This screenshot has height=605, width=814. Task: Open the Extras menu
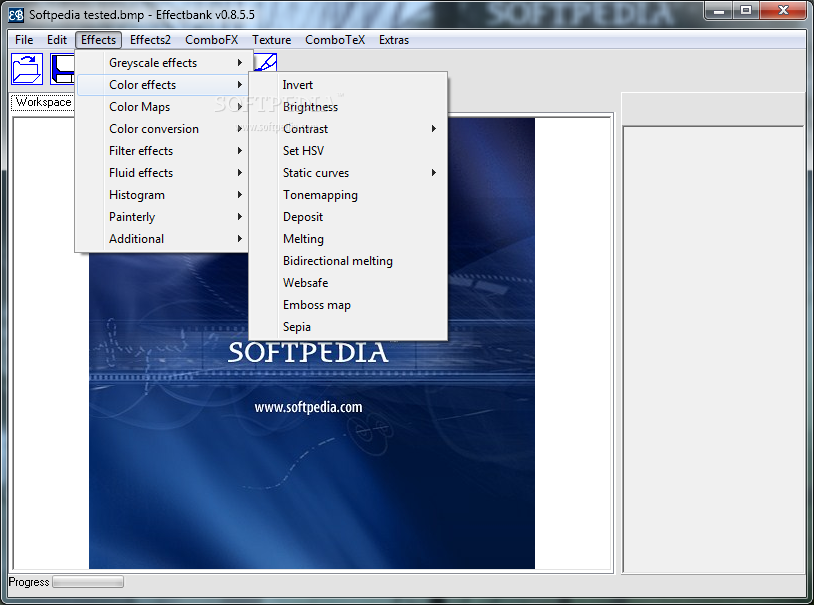394,40
